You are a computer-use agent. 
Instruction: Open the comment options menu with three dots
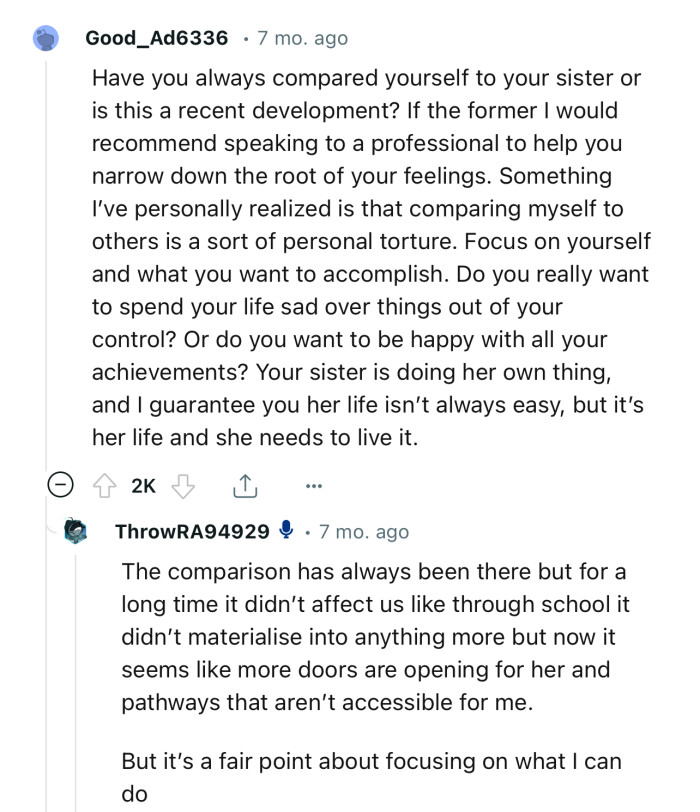(x=314, y=485)
